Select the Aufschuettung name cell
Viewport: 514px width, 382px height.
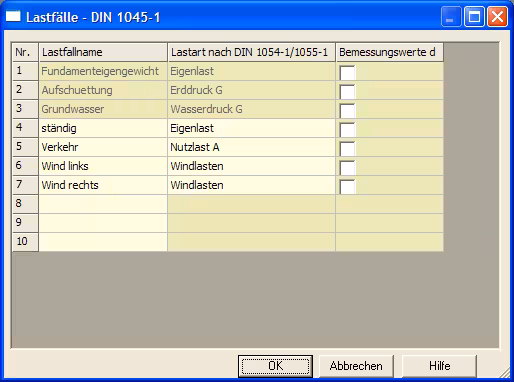click(x=103, y=90)
